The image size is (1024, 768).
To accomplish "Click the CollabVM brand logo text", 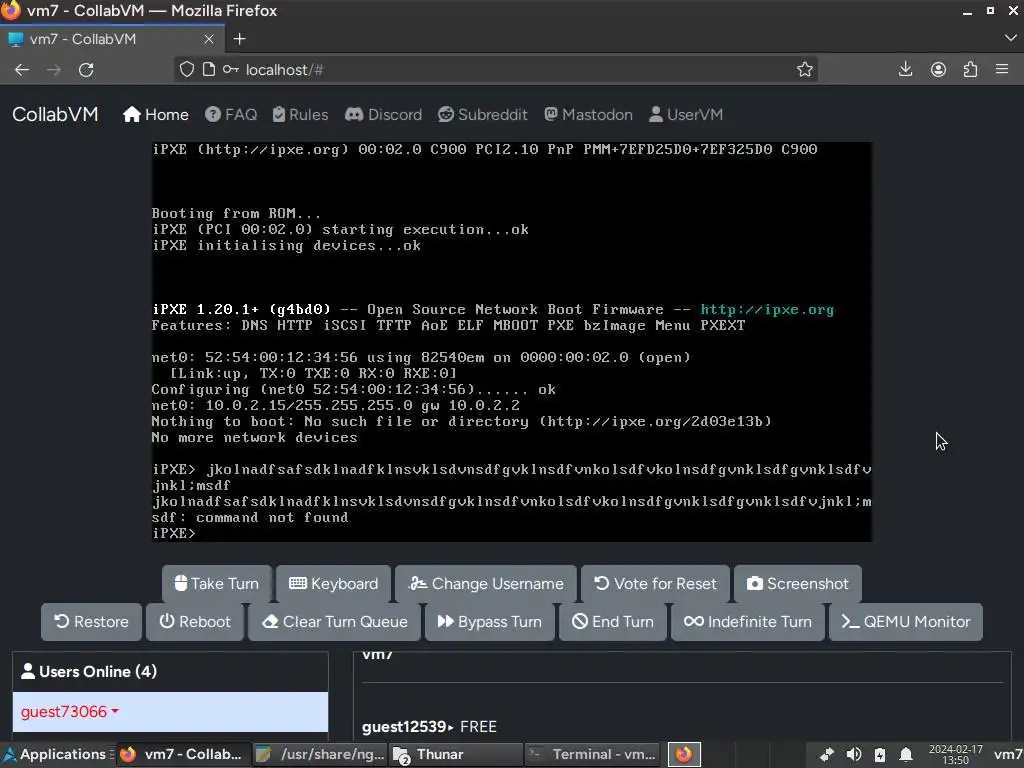I will point(56,114).
